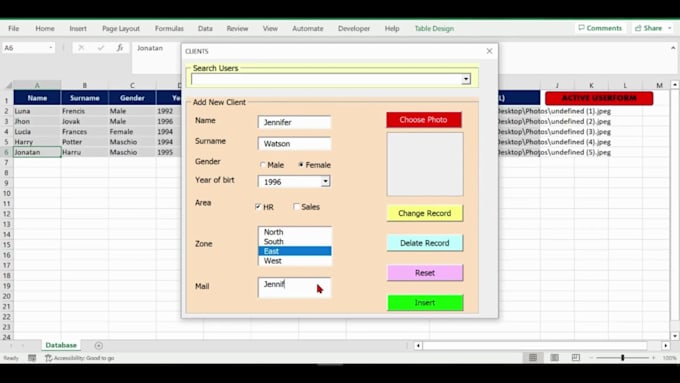Select the Female radio button
The height and width of the screenshot is (383, 680).
(301, 165)
